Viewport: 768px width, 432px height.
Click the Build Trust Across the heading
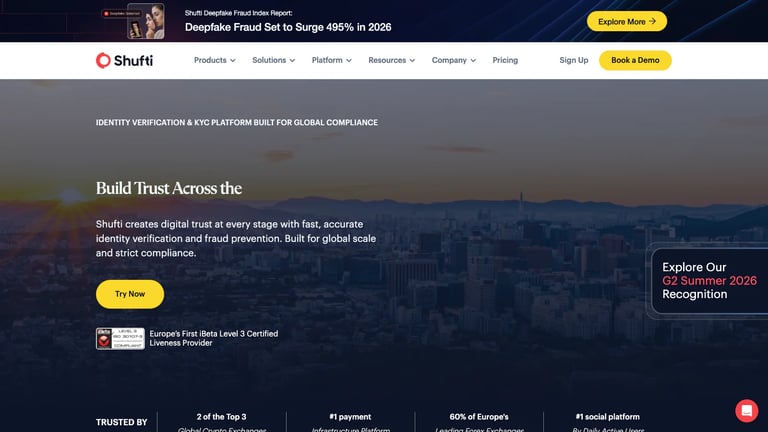(168, 188)
